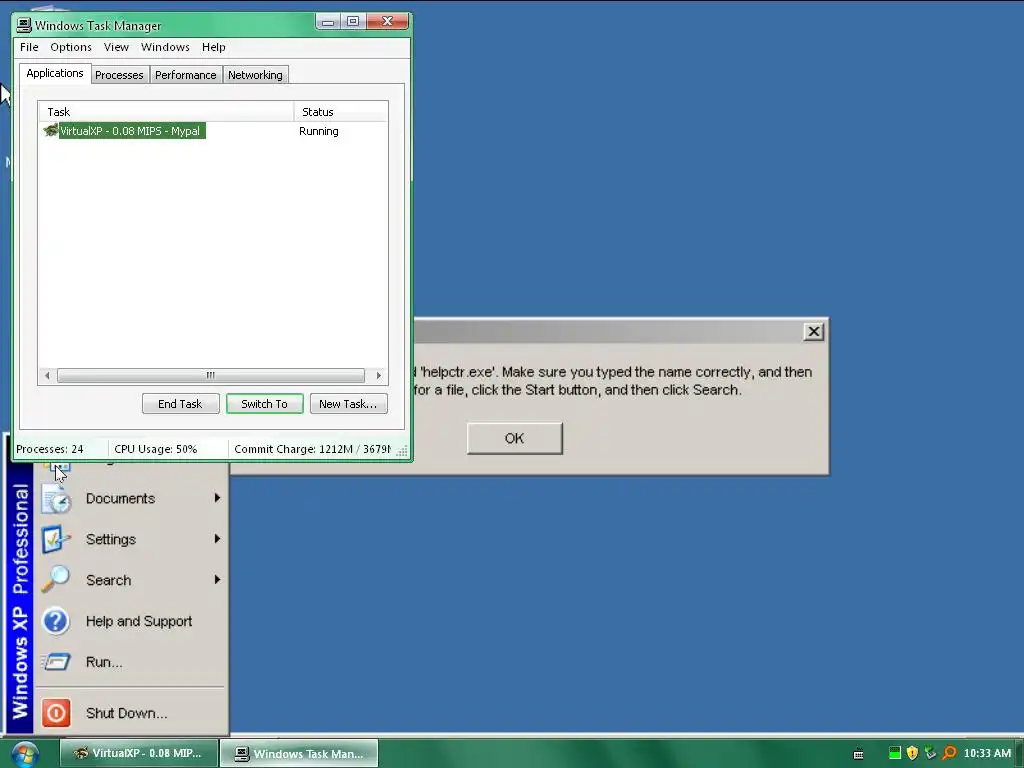Screen dimensions: 1024x768
Task: Click the Commit Charge status bar entry
Action: (312, 449)
